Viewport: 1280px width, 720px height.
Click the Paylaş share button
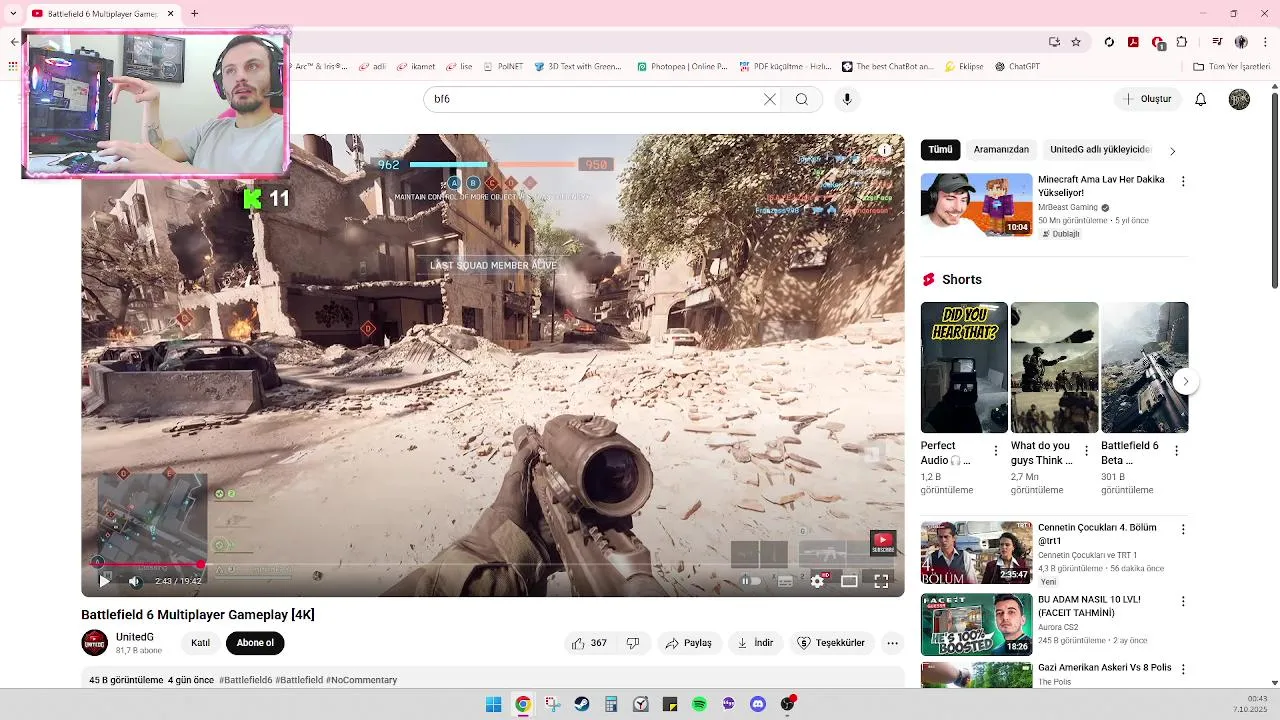(x=688, y=643)
